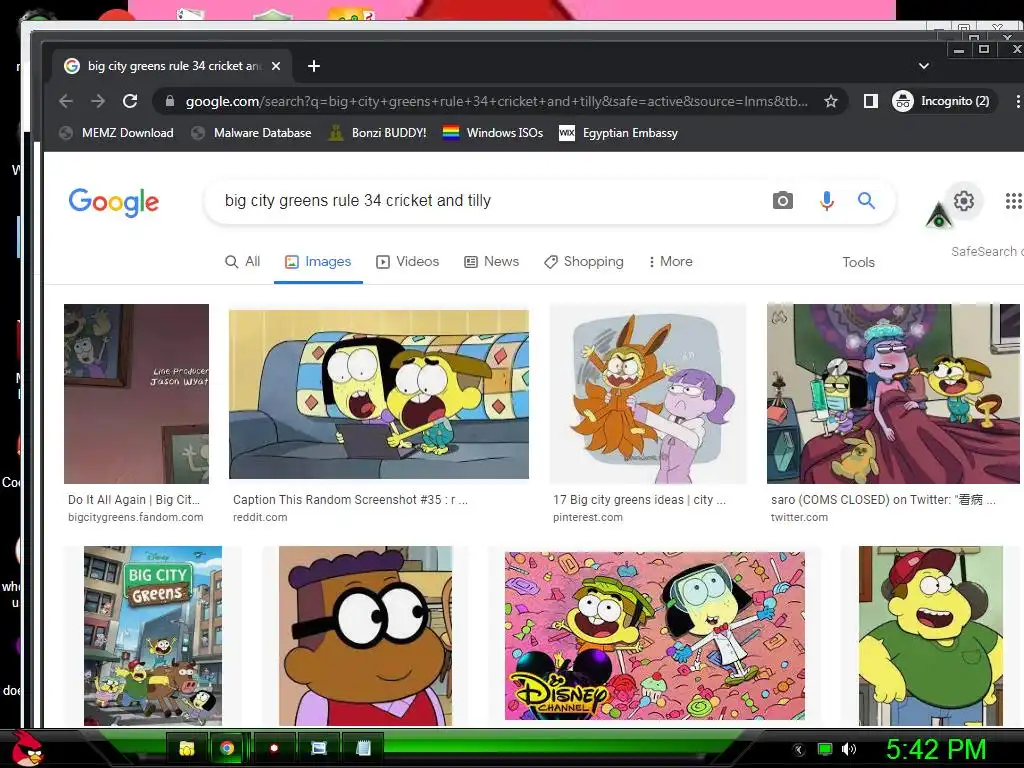Image resolution: width=1024 pixels, height=768 pixels.
Task: Open the side panel icon in toolbar
Action: pyautogui.click(x=871, y=101)
